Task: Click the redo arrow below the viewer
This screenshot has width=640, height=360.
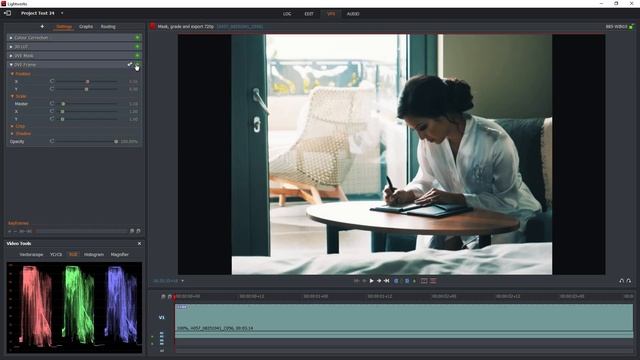Action: tap(629, 281)
